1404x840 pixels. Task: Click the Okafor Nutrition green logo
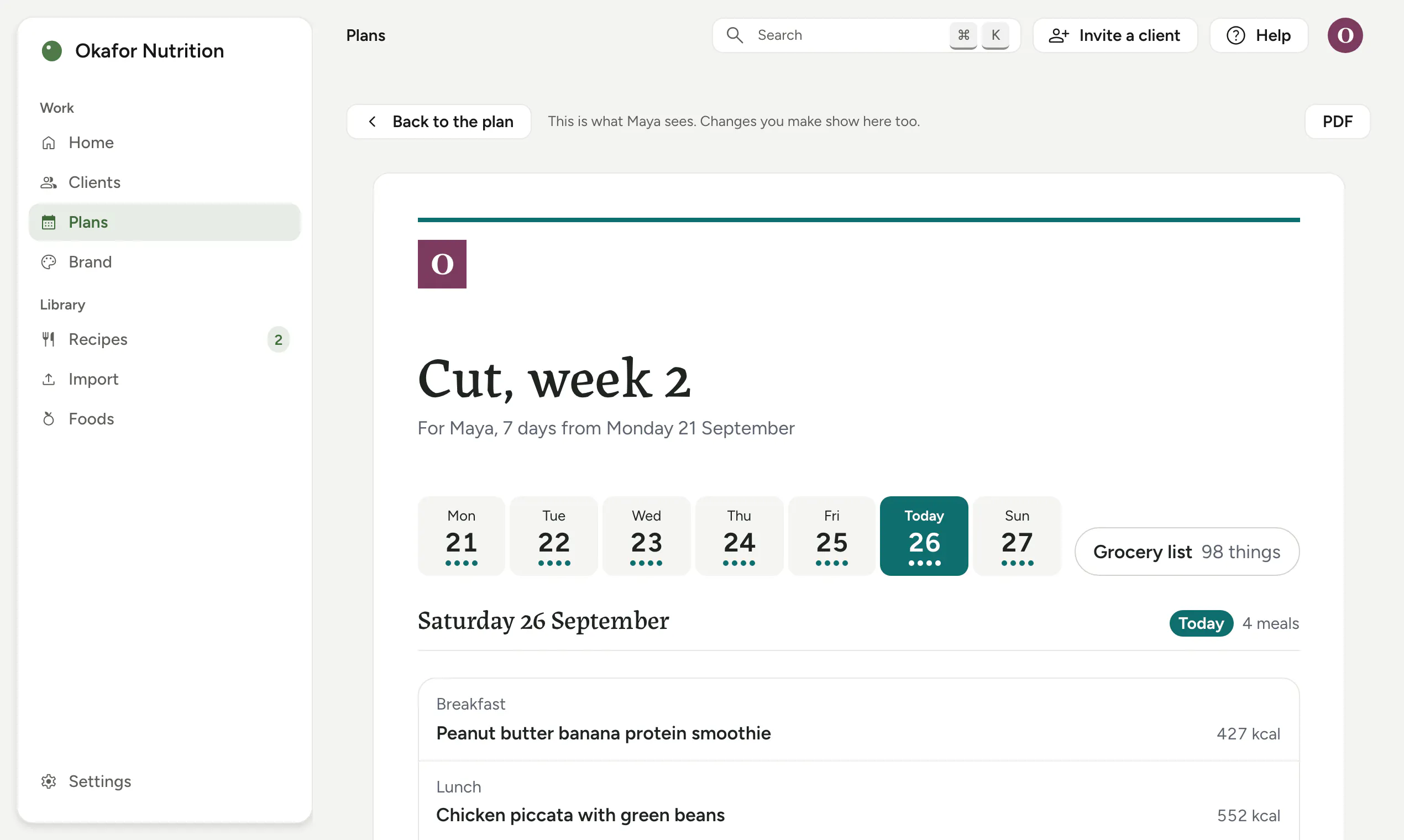[x=51, y=51]
